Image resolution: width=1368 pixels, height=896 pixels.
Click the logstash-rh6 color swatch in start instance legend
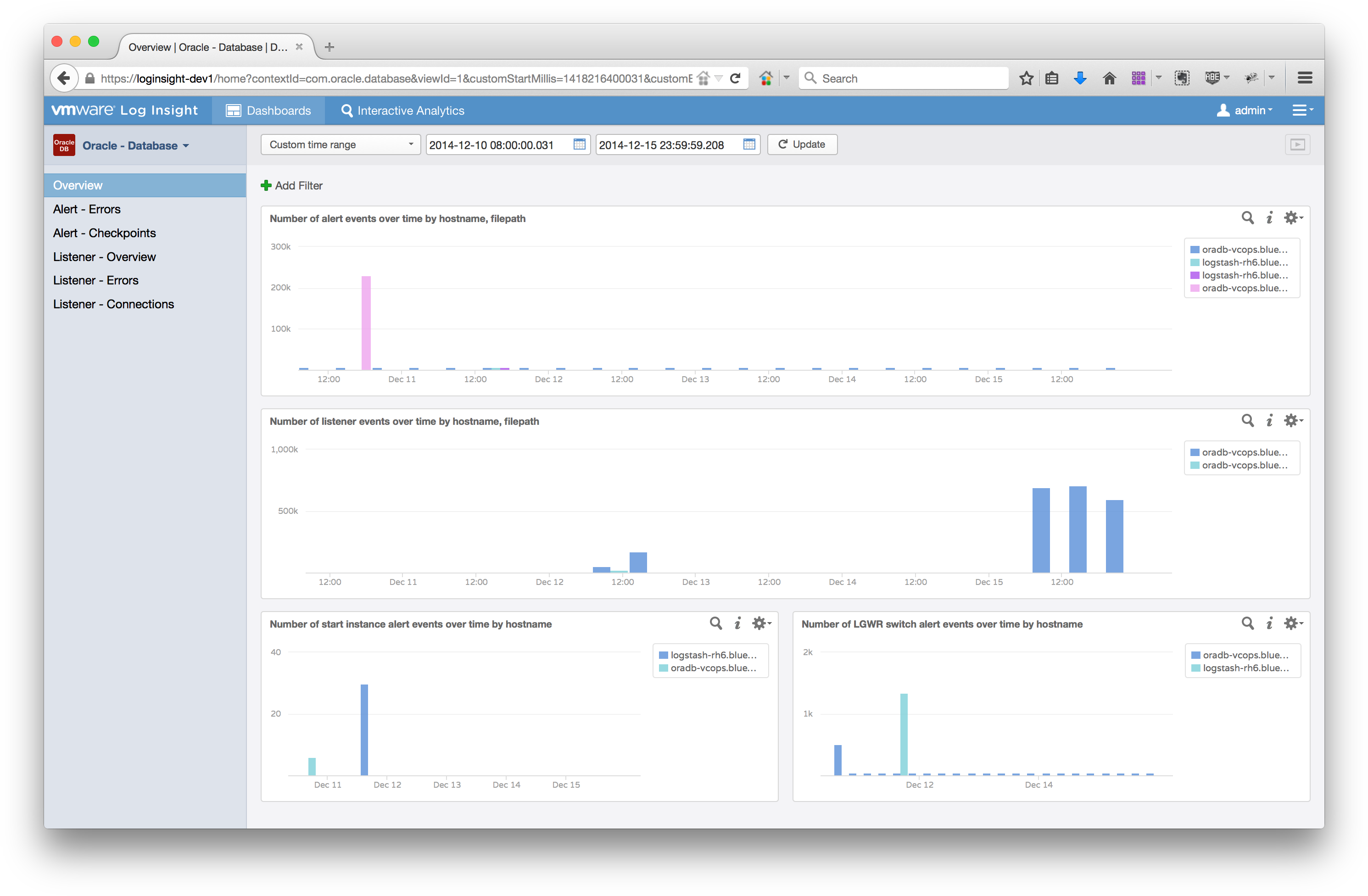pos(663,655)
